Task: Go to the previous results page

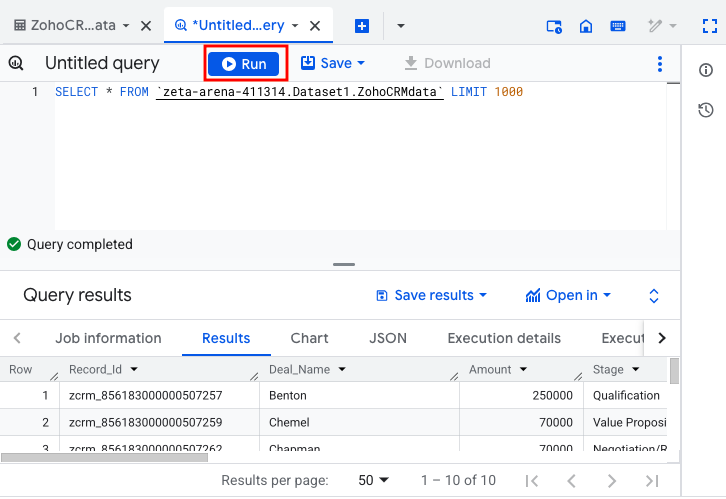Action: [x=571, y=481]
